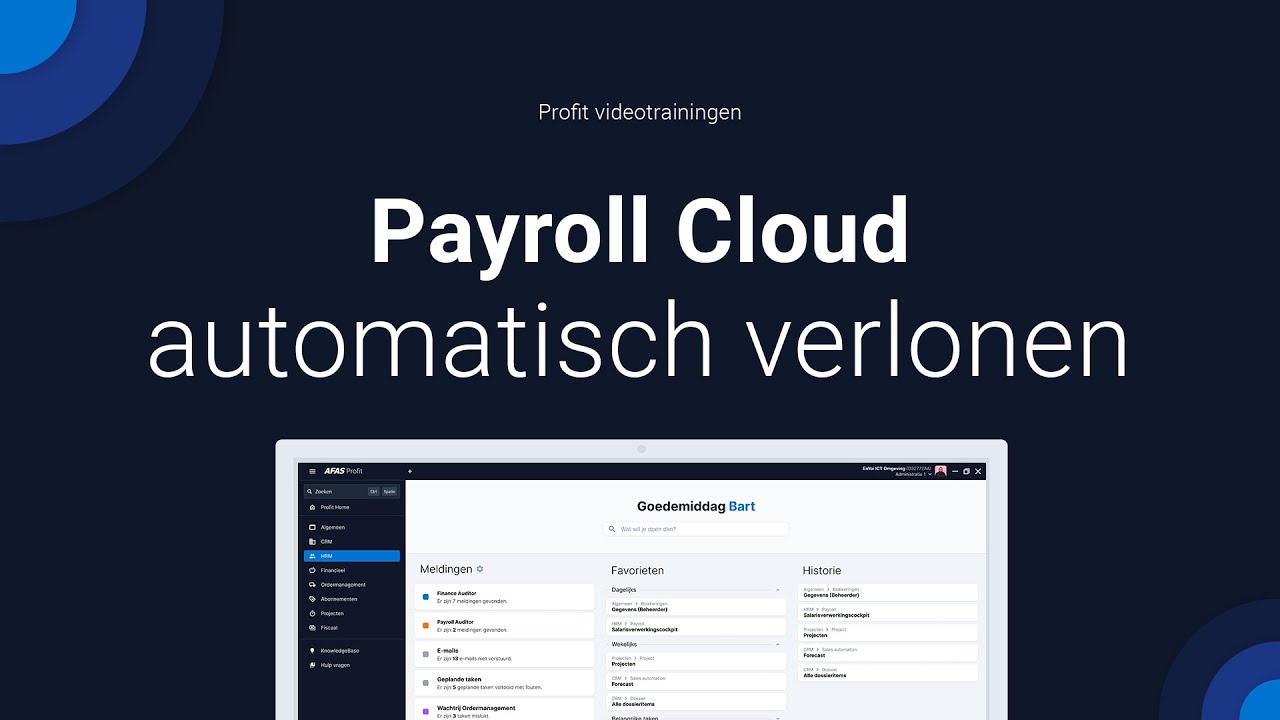Screen dimensions: 1280x720
Task: Open the Fiscaal section icon
Action: 312,628
